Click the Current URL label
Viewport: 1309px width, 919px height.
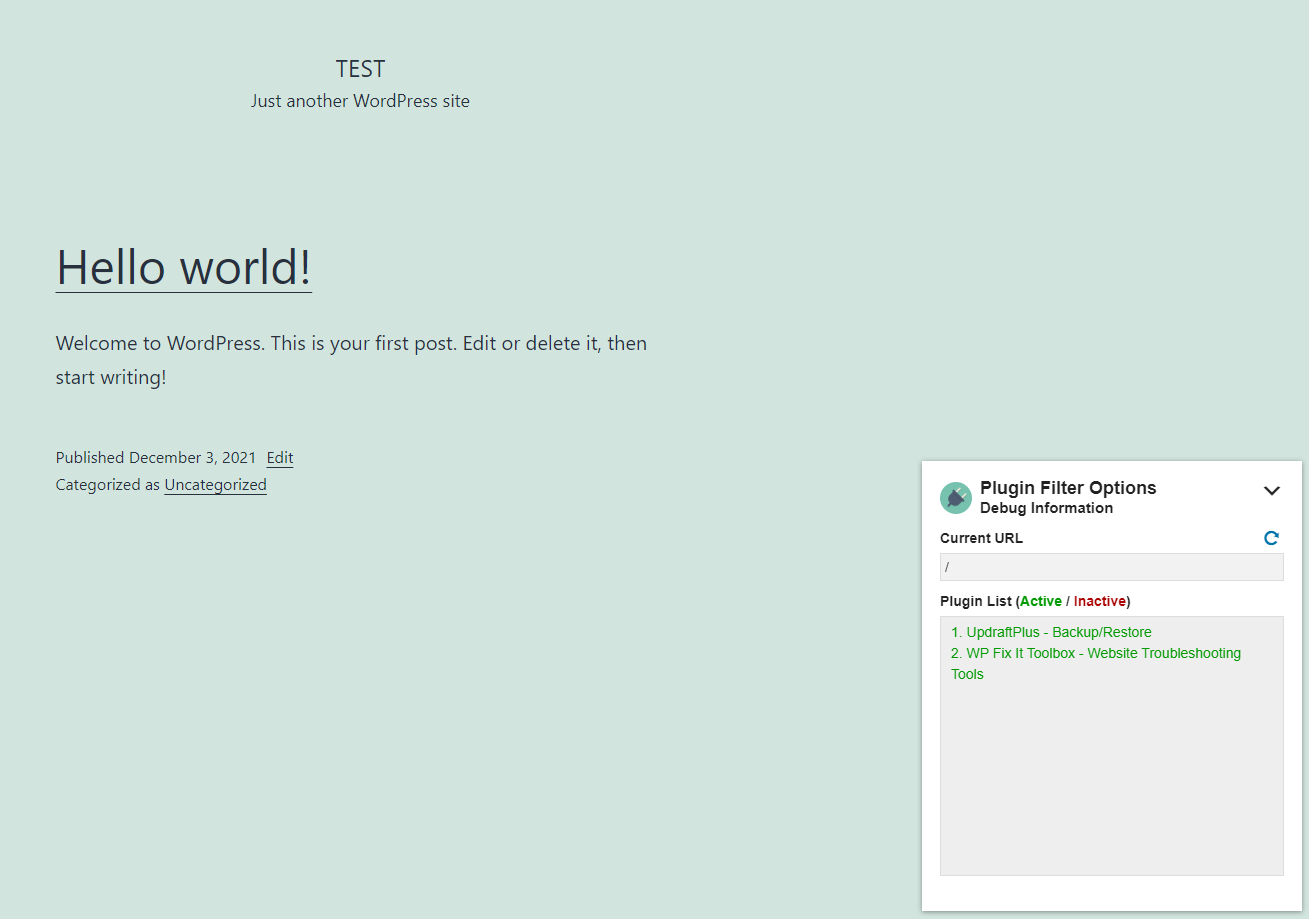(981, 538)
